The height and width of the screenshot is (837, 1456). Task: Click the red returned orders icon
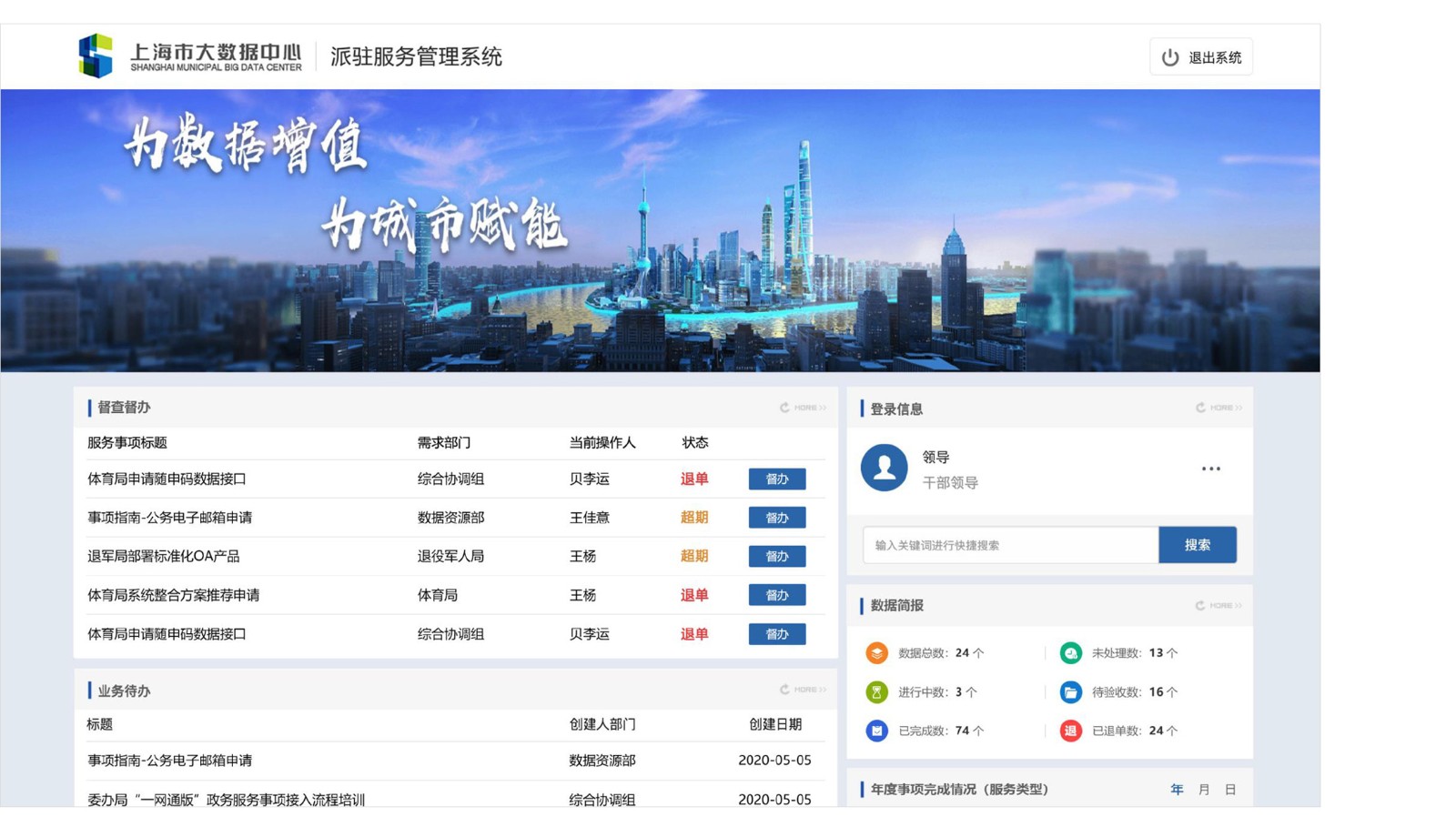pyautogui.click(x=1071, y=731)
